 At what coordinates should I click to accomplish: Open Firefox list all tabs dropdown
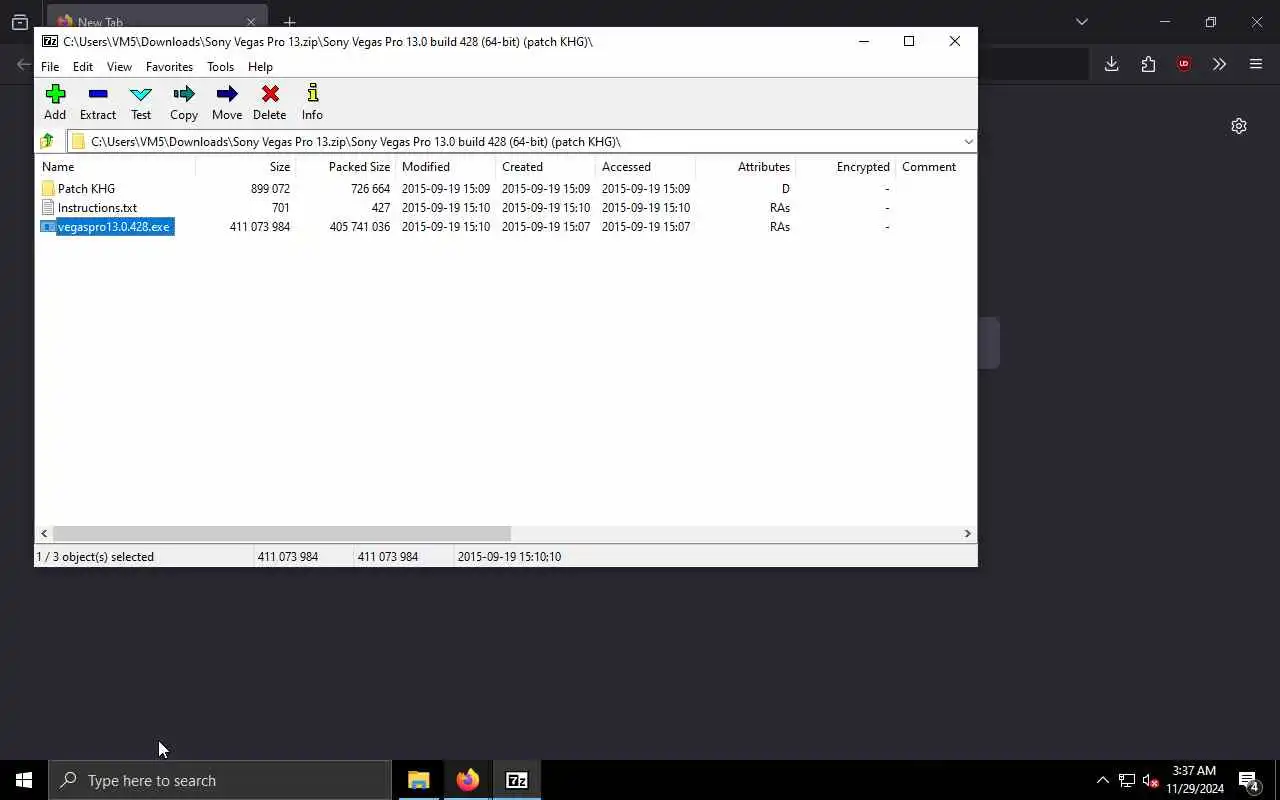1081,21
